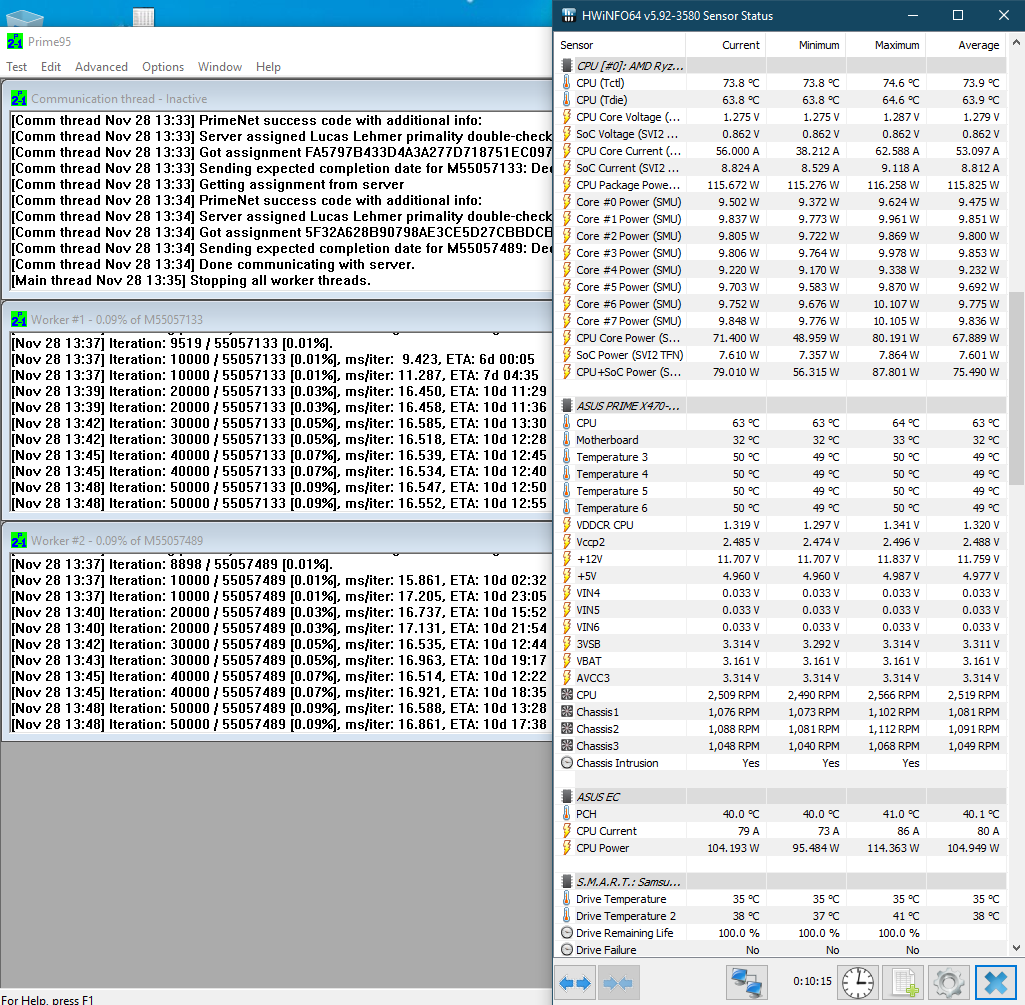Click the ASUS PRIME X470 group chip icon
The image size is (1025, 1005).
[x=566, y=406]
